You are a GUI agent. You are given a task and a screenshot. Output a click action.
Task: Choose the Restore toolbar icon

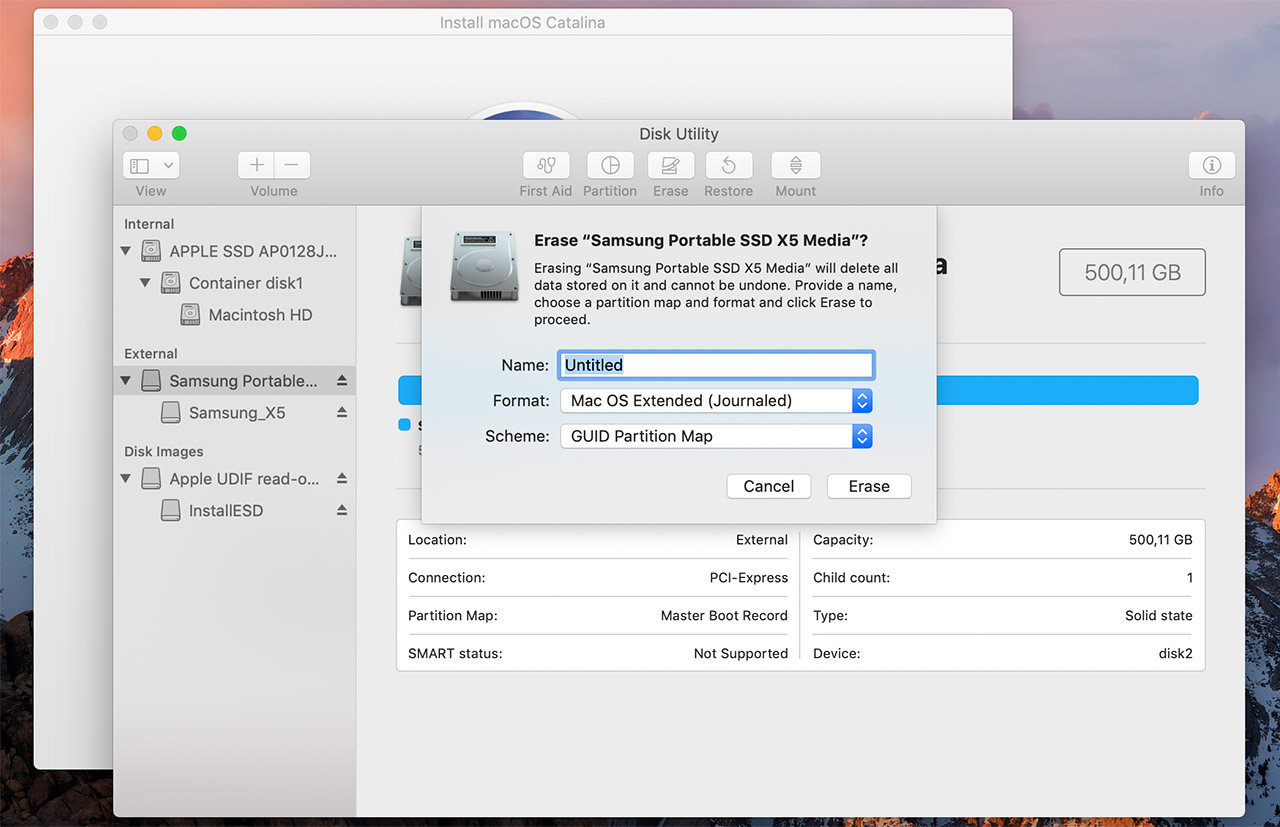tap(729, 165)
